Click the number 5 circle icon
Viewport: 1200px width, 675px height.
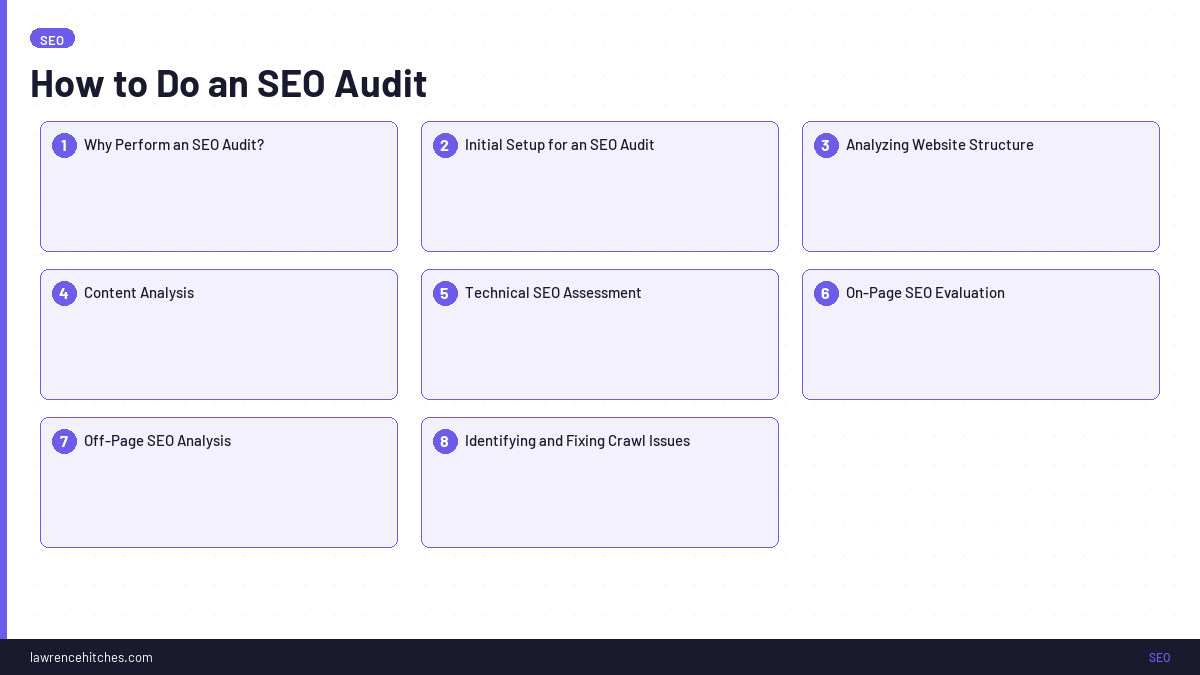(445, 293)
